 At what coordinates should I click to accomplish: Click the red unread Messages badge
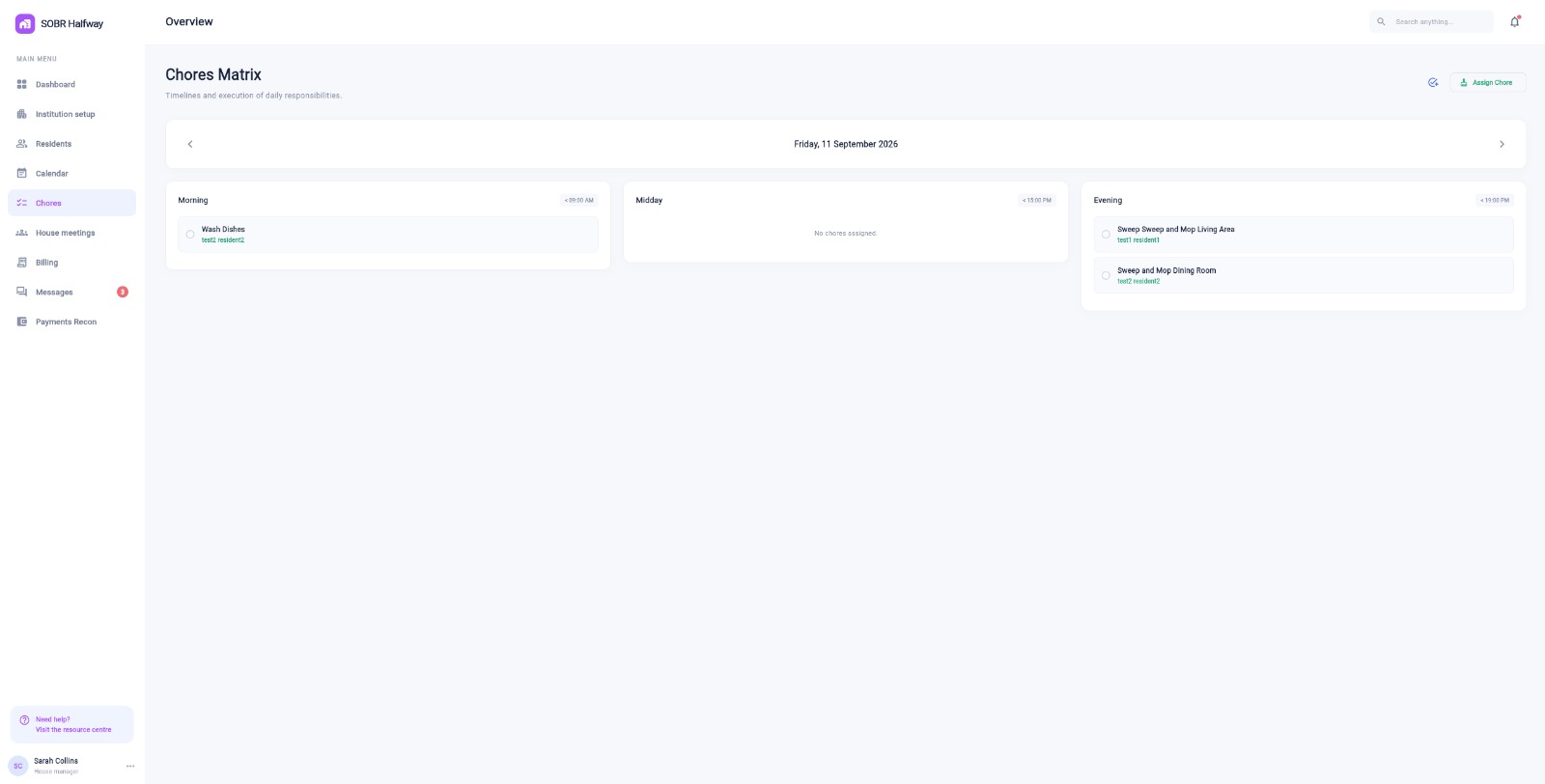pos(123,292)
